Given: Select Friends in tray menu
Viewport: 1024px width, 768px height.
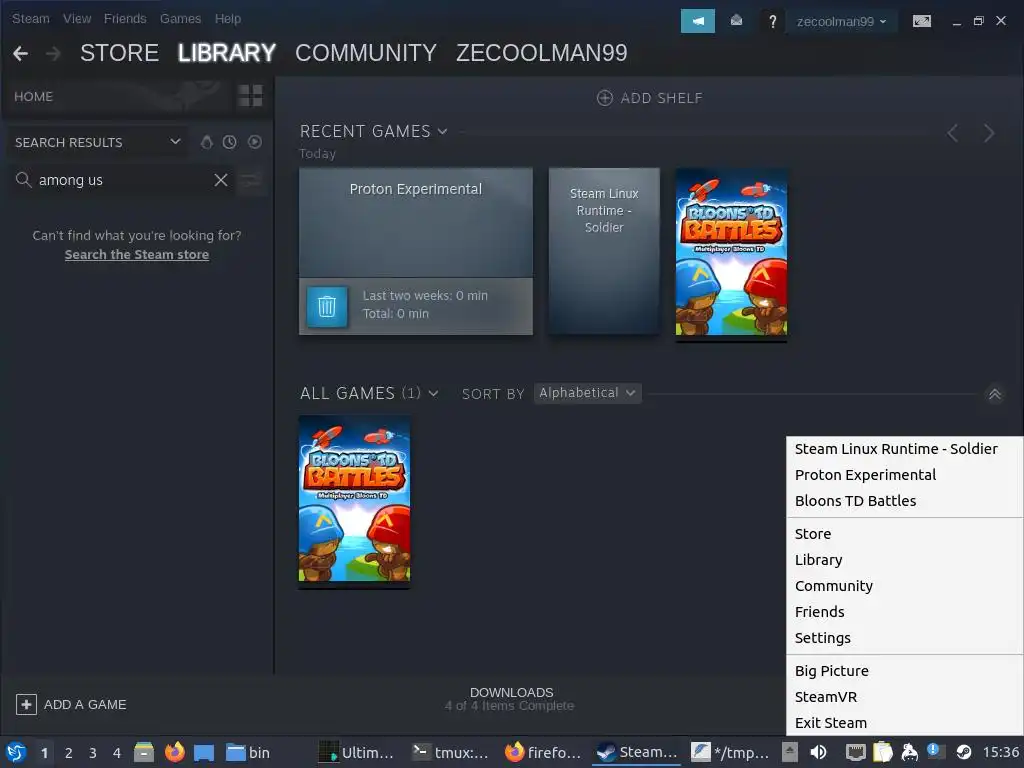Looking at the screenshot, I should click(904, 612).
